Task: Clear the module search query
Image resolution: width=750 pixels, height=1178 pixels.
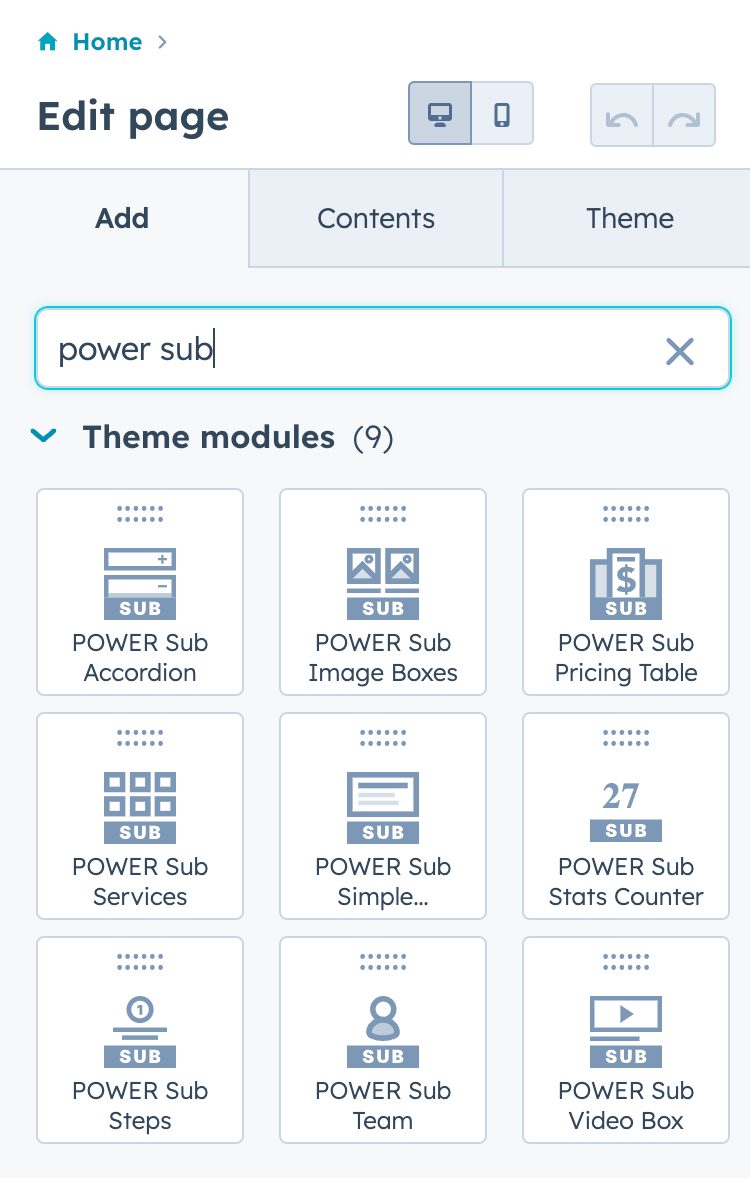Action: pos(681,351)
